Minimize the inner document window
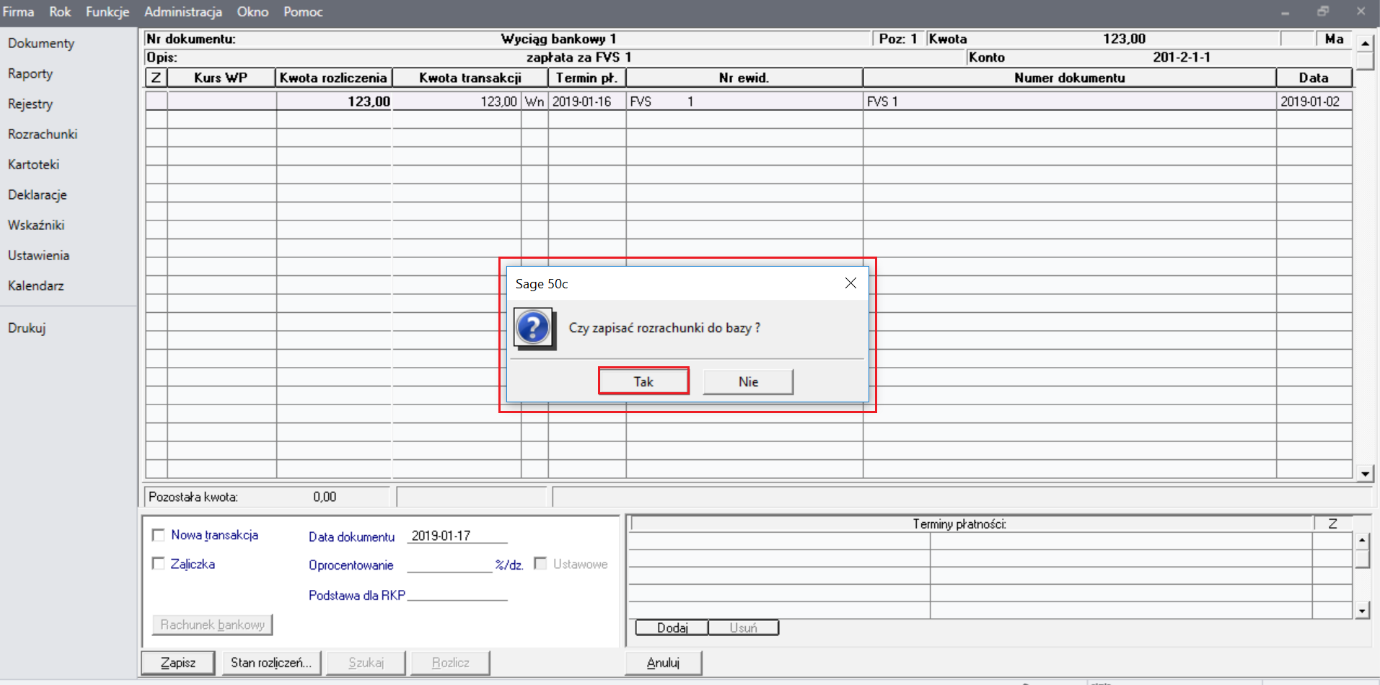 [x=1286, y=12]
